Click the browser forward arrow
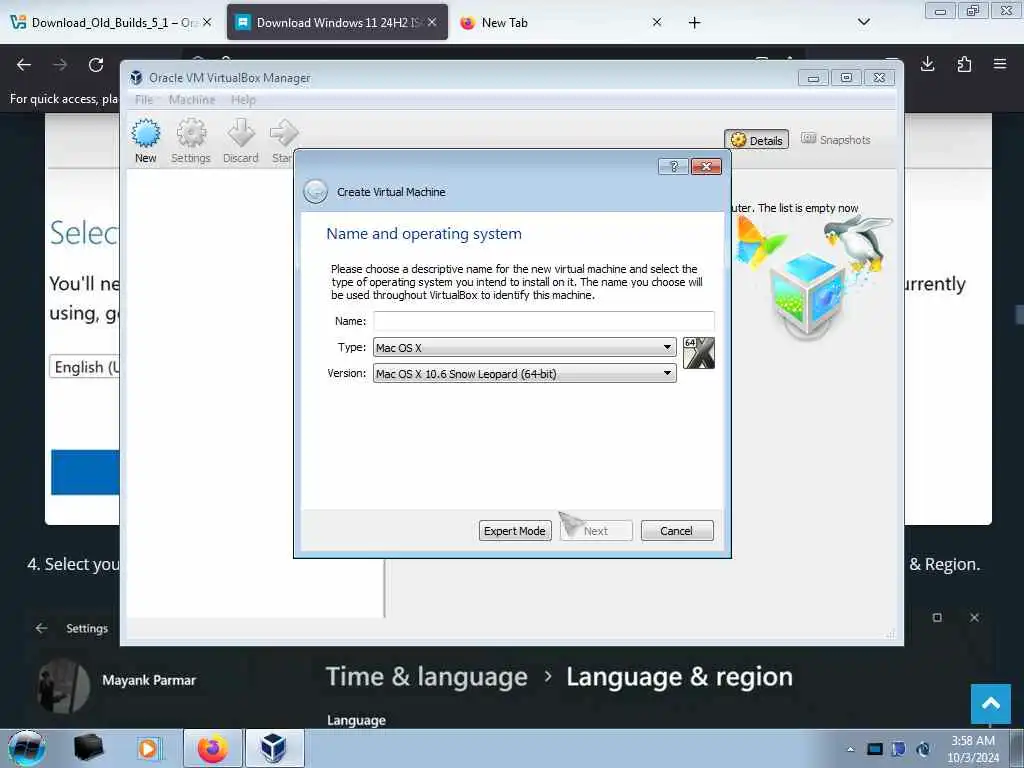Screen dimensions: 1024x768 (60, 65)
